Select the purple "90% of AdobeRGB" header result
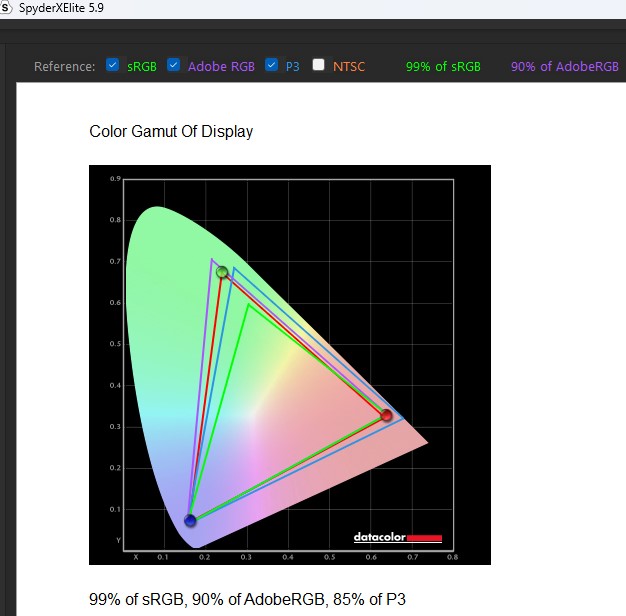Image resolution: width=626 pixels, height=616 pixels. [564, 67]
